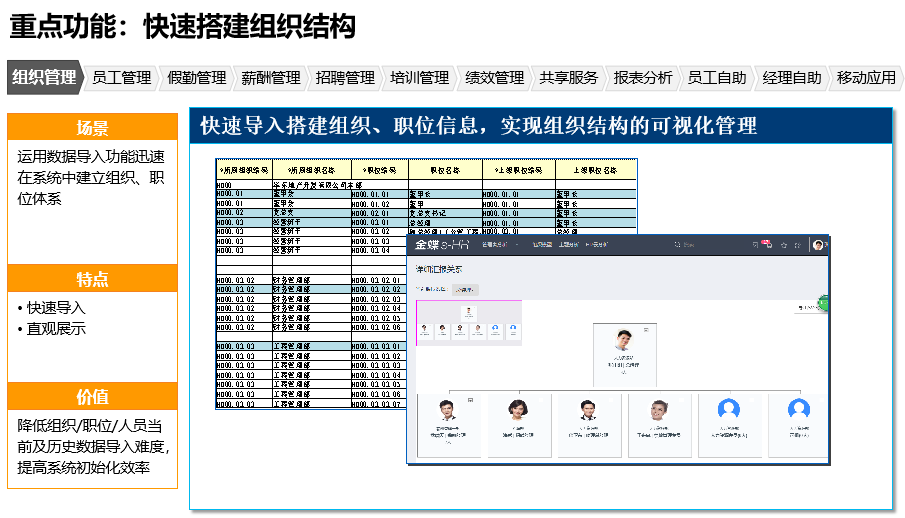Select the subordinate card with bob-haired woman
Viewport: 905px width, 518px height.
point(519,426)
